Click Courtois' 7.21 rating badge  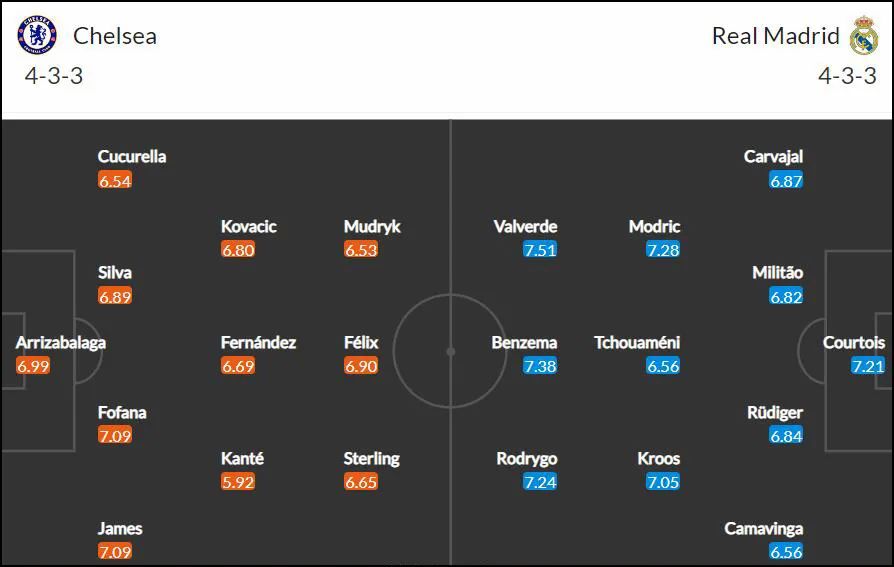point(868,365)
